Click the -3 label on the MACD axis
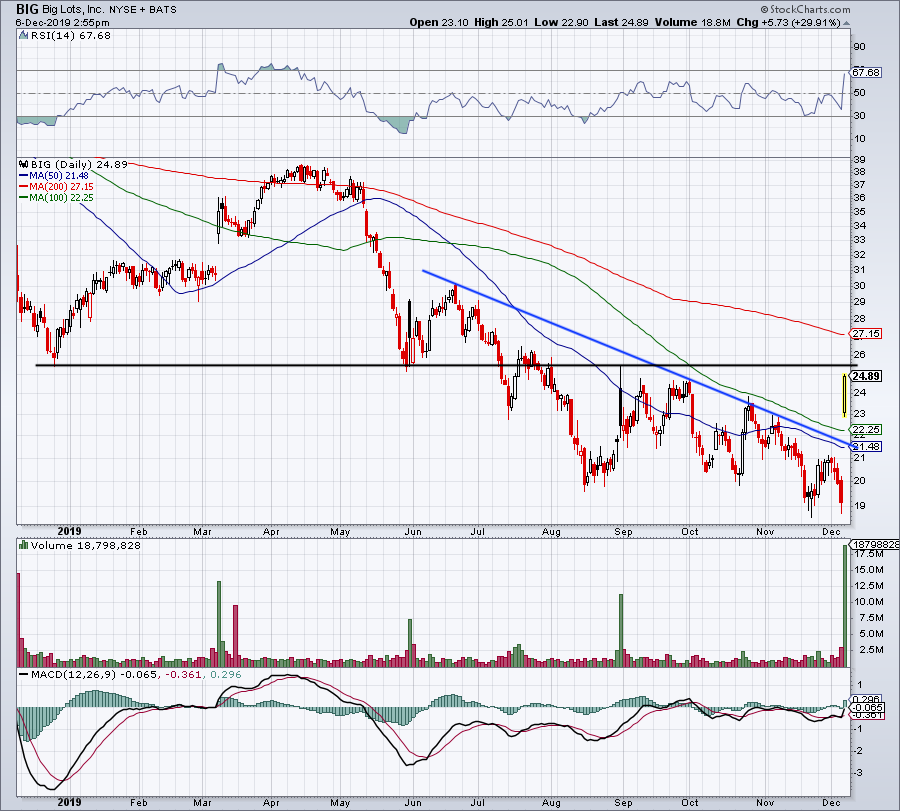 click(859, 773)
